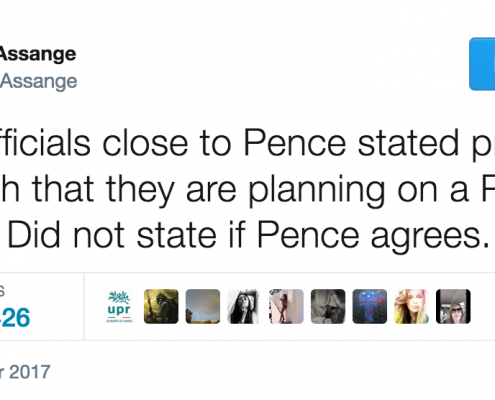Viewport: 495px width, 400px height.
Task: Click the tweet line 'officials close to Pence'
Action: (x=247, y=143)
